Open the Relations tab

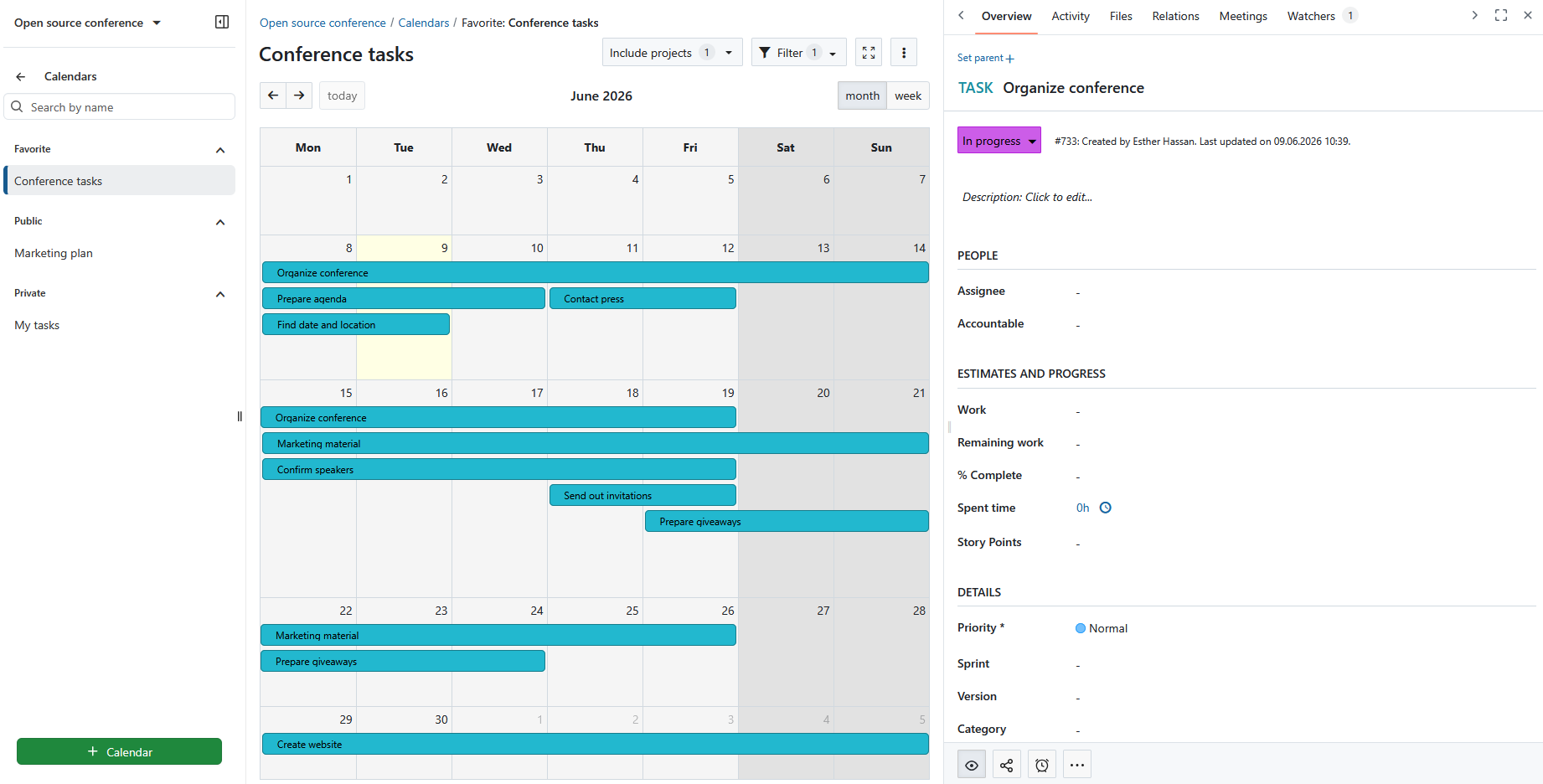coord(1175,16)
